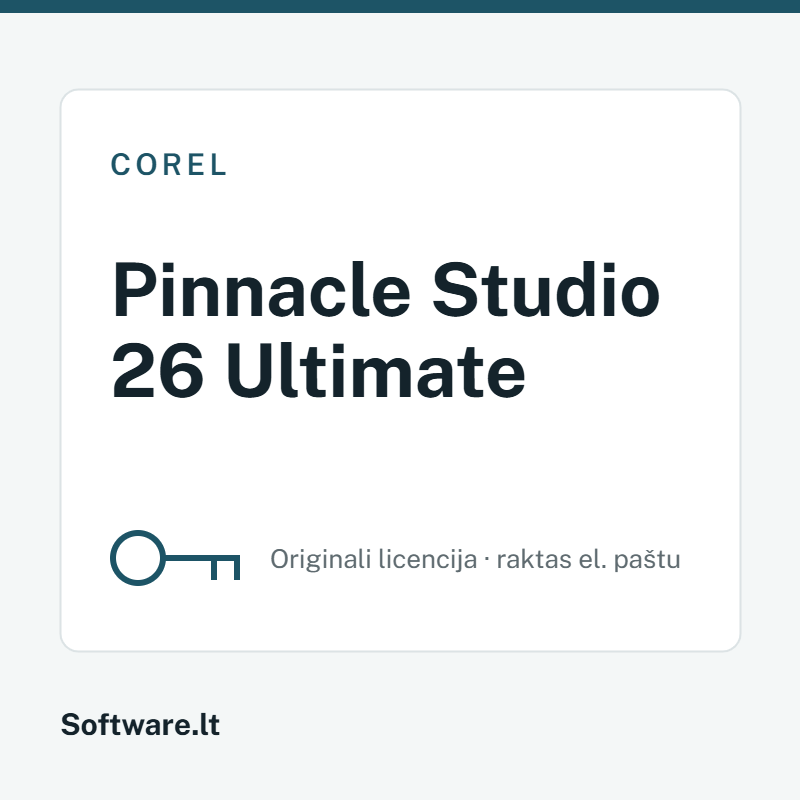Select the Pinnacle Studio 26 Ultimate title
The width and height of the screenshot is (800, 800).
[385, 330]
